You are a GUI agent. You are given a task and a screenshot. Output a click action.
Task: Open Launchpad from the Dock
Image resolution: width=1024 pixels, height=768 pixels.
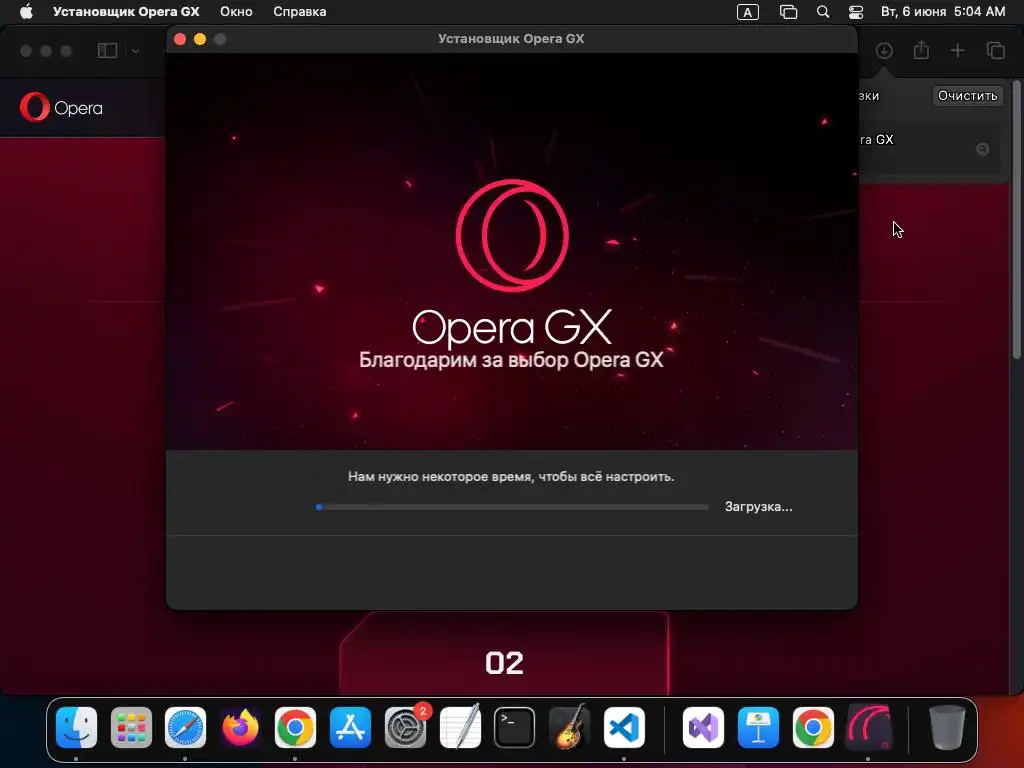131,728
